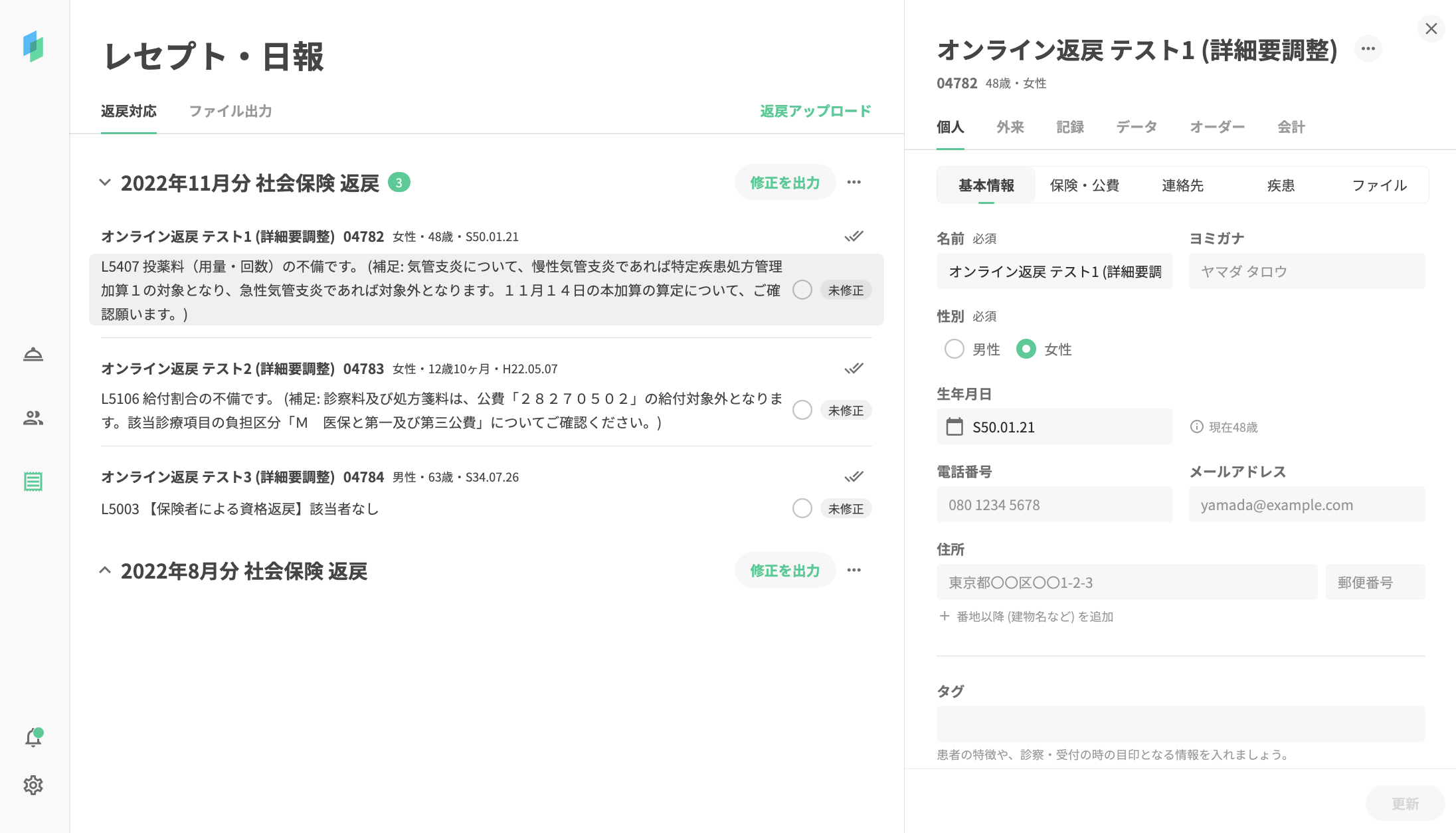Click double-check icon for テスト1 patient row
Viewport: 1456px width, 833px height.
[854, 236]
